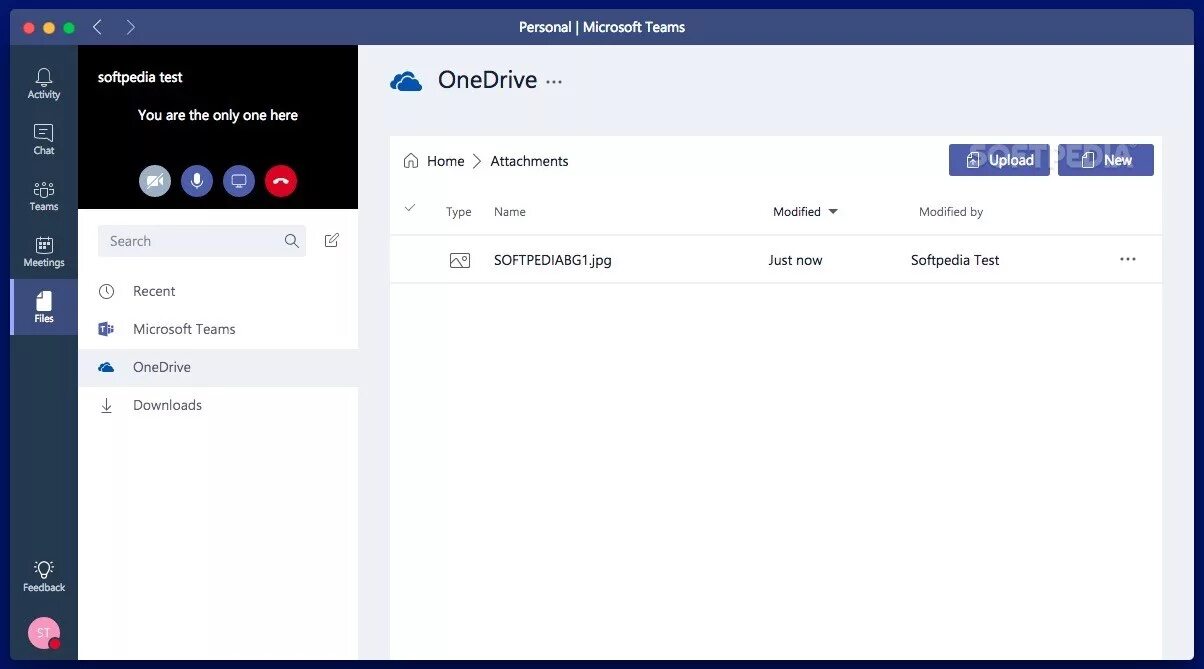The image size is (1204, 669).
Task: Share screen in the call
Action: pos(239,181)
